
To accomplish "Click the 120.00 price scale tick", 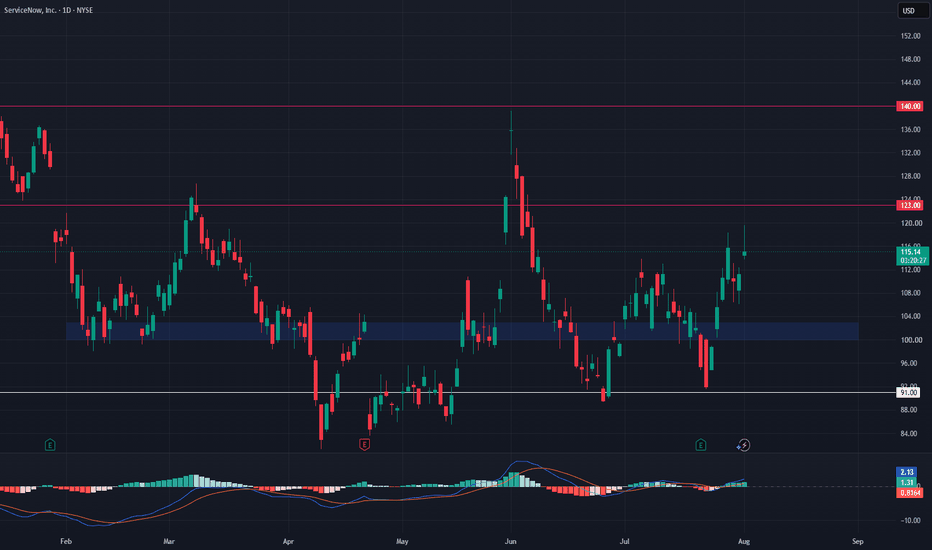I will point(911,223).
